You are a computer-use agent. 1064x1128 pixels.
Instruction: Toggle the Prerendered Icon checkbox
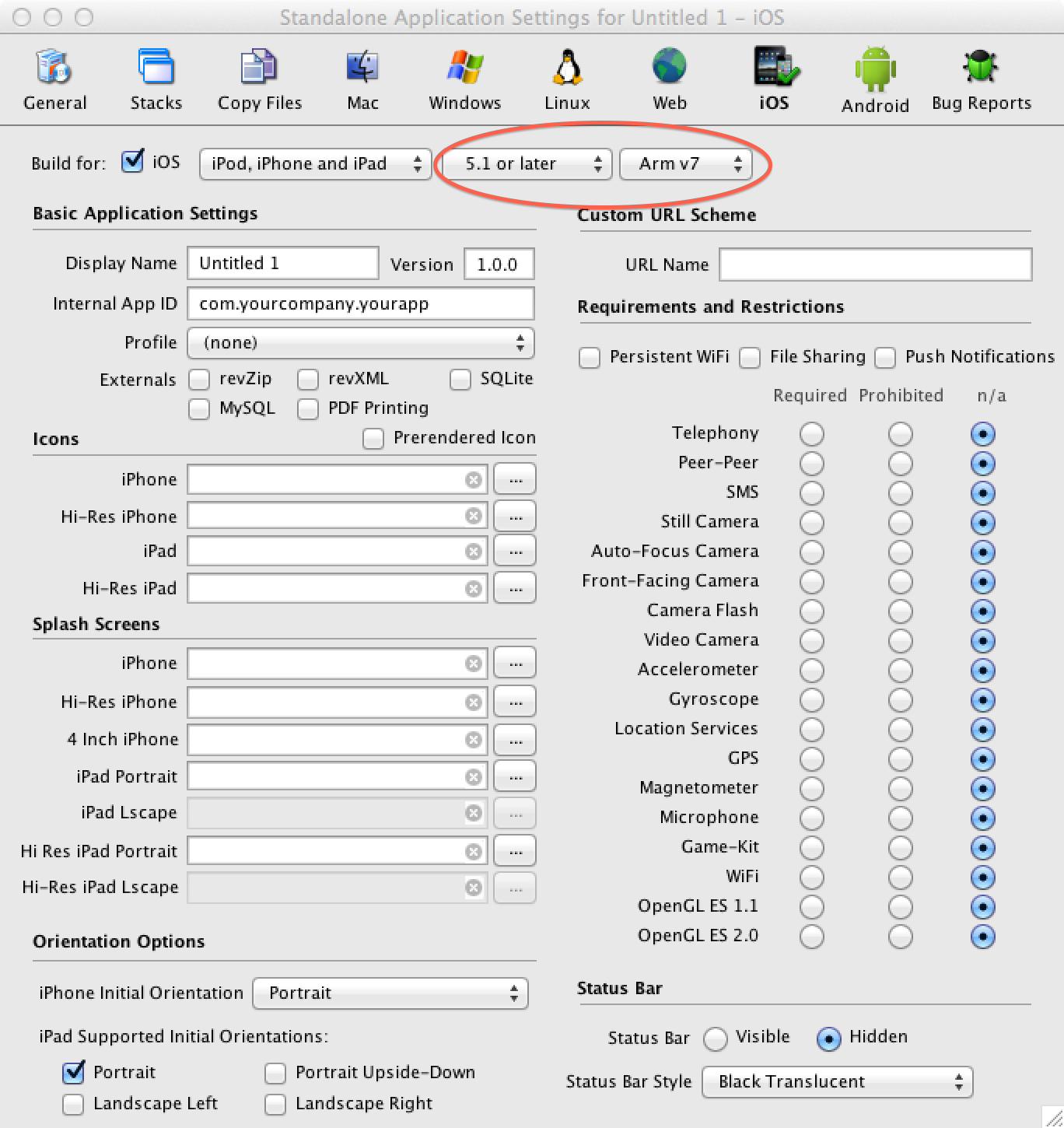pos(373,439)
